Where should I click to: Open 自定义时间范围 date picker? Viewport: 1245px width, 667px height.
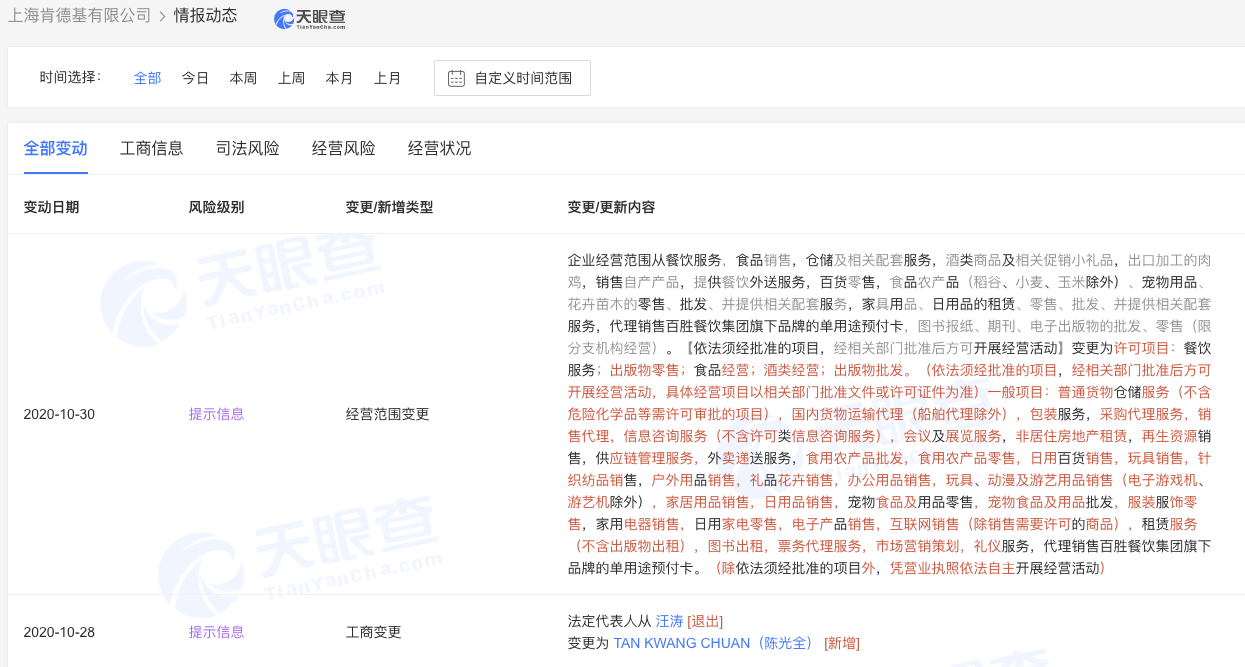click(x=512, y=78)
